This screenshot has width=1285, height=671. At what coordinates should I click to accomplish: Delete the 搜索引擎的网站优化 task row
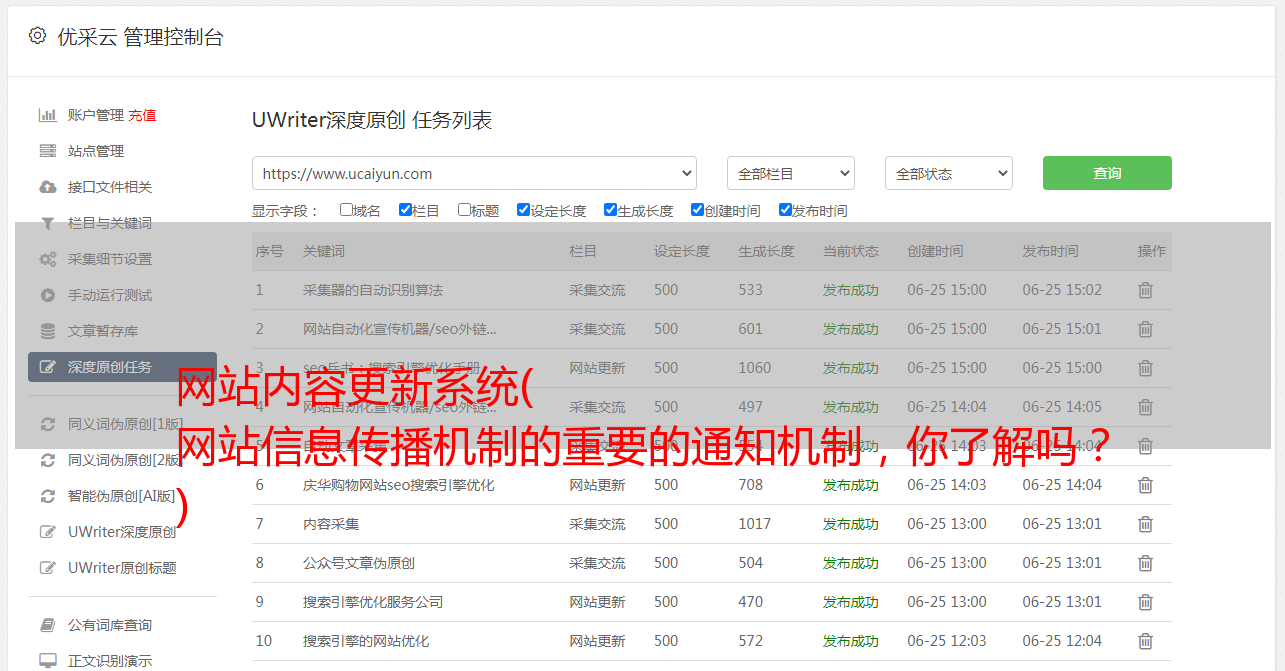[x=1145, y=641]
